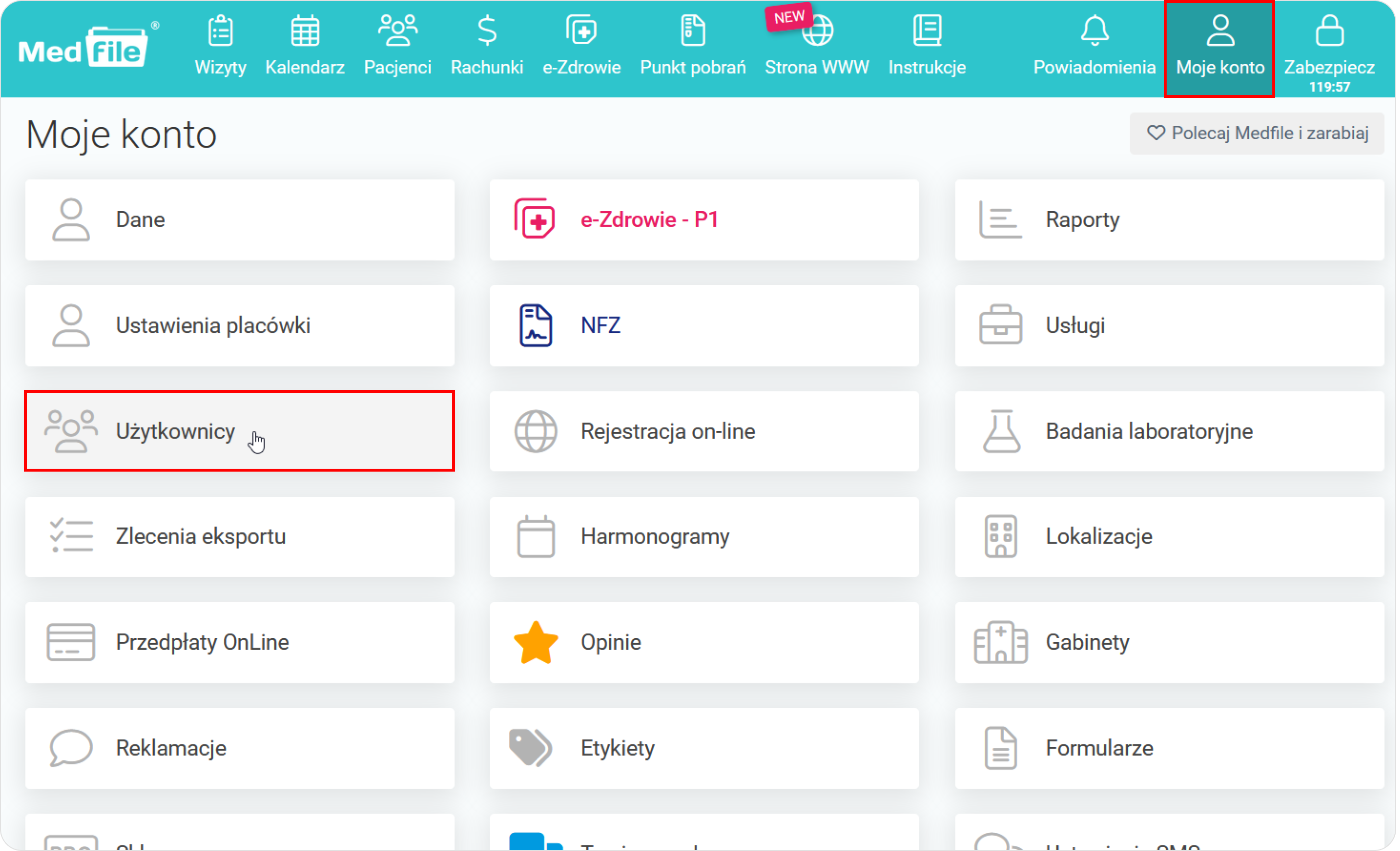
Task: Open Usługi tile label
Action: click(x=1075, y=326)
